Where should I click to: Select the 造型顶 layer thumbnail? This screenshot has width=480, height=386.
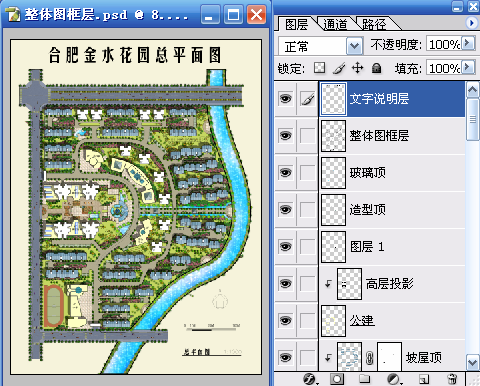pos(333,210)
